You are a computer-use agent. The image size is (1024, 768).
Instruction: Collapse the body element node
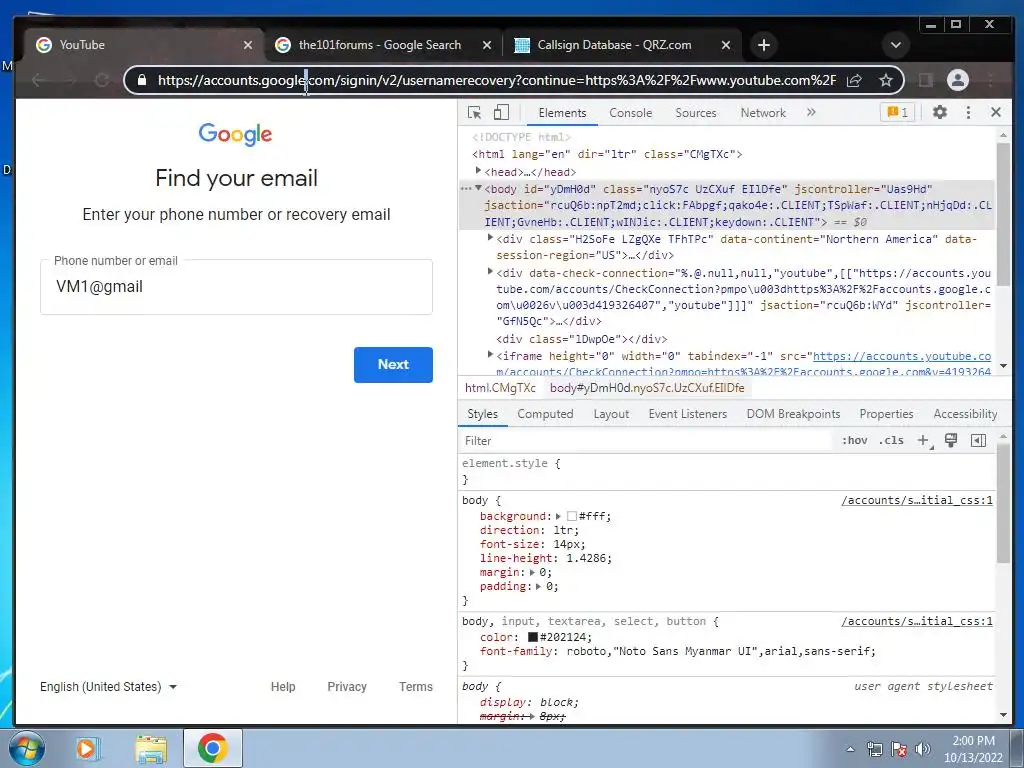pyautogui.click(x=478, y=188)
